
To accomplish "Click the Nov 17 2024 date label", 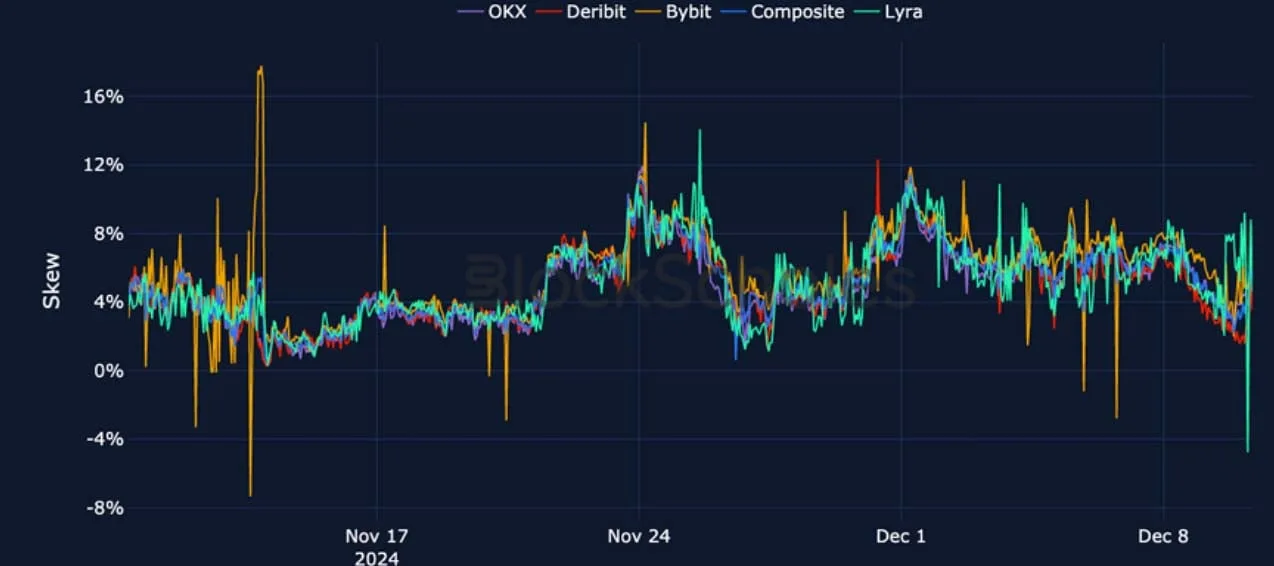I will point(376,546).
